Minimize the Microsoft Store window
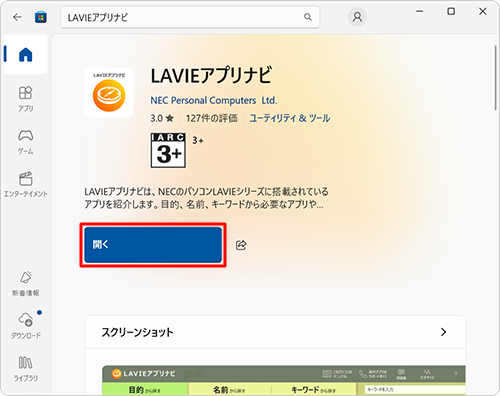The image size is (500, 396). coord(420,11)
